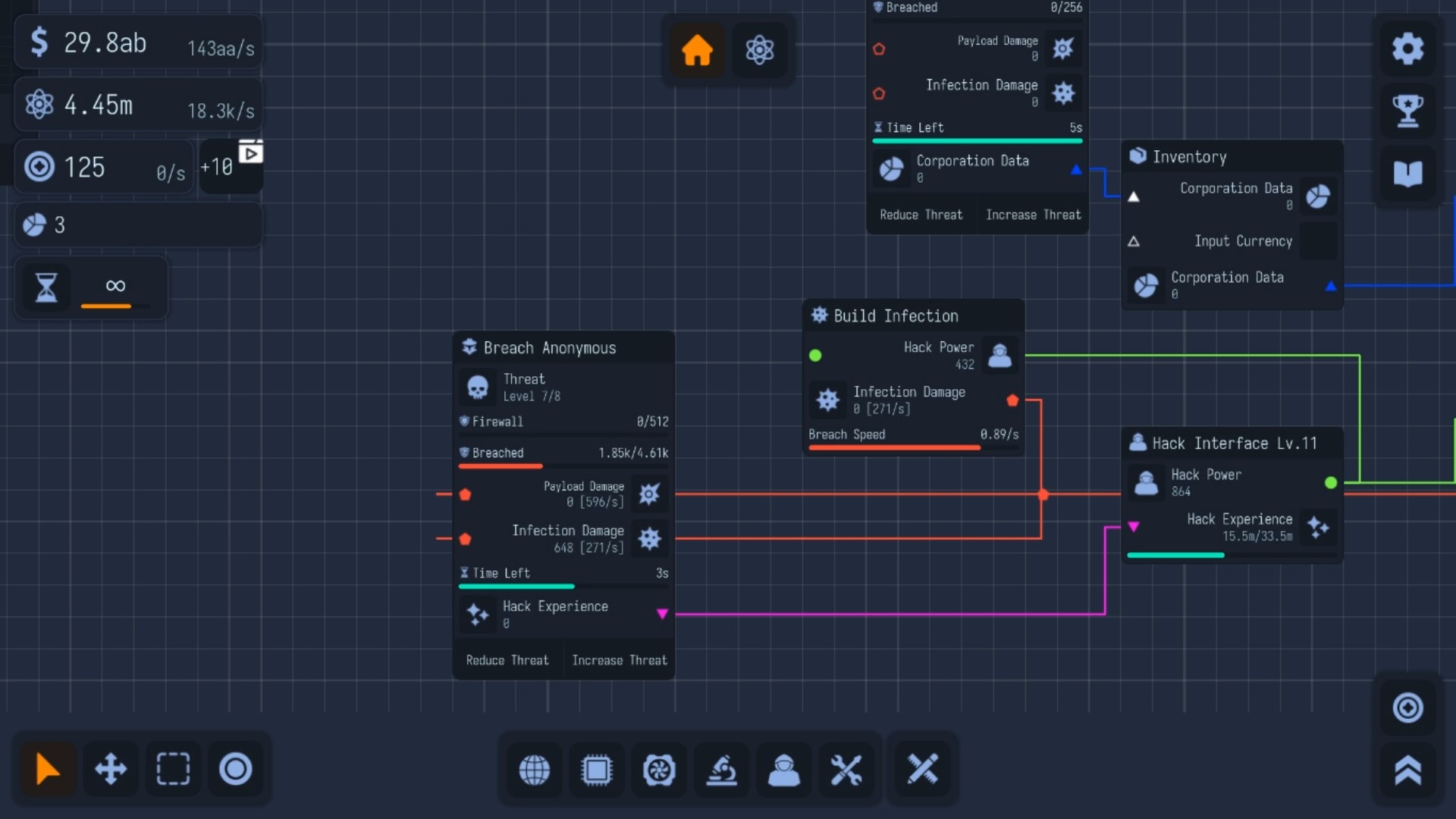1456x819 pixels.
Task: Open the hacker figure category
Action: point(784,770)
